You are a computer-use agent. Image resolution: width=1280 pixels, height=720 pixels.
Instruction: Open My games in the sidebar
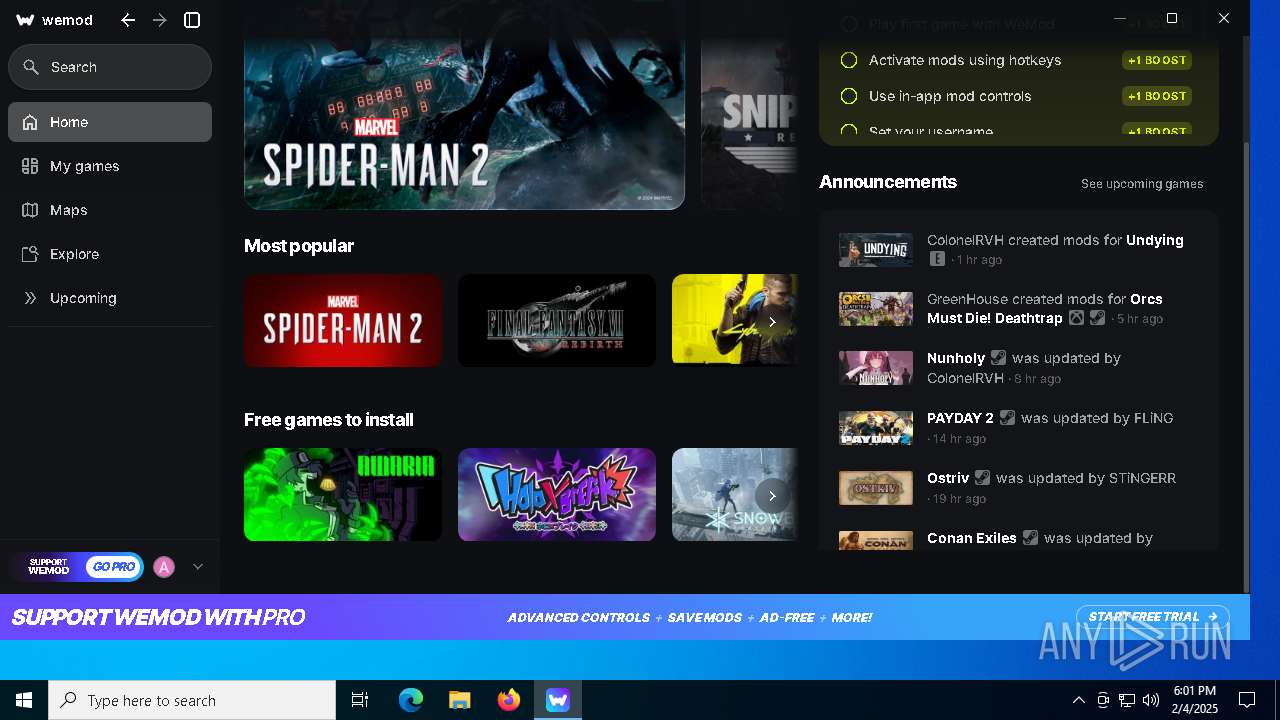tap(110, 166)
